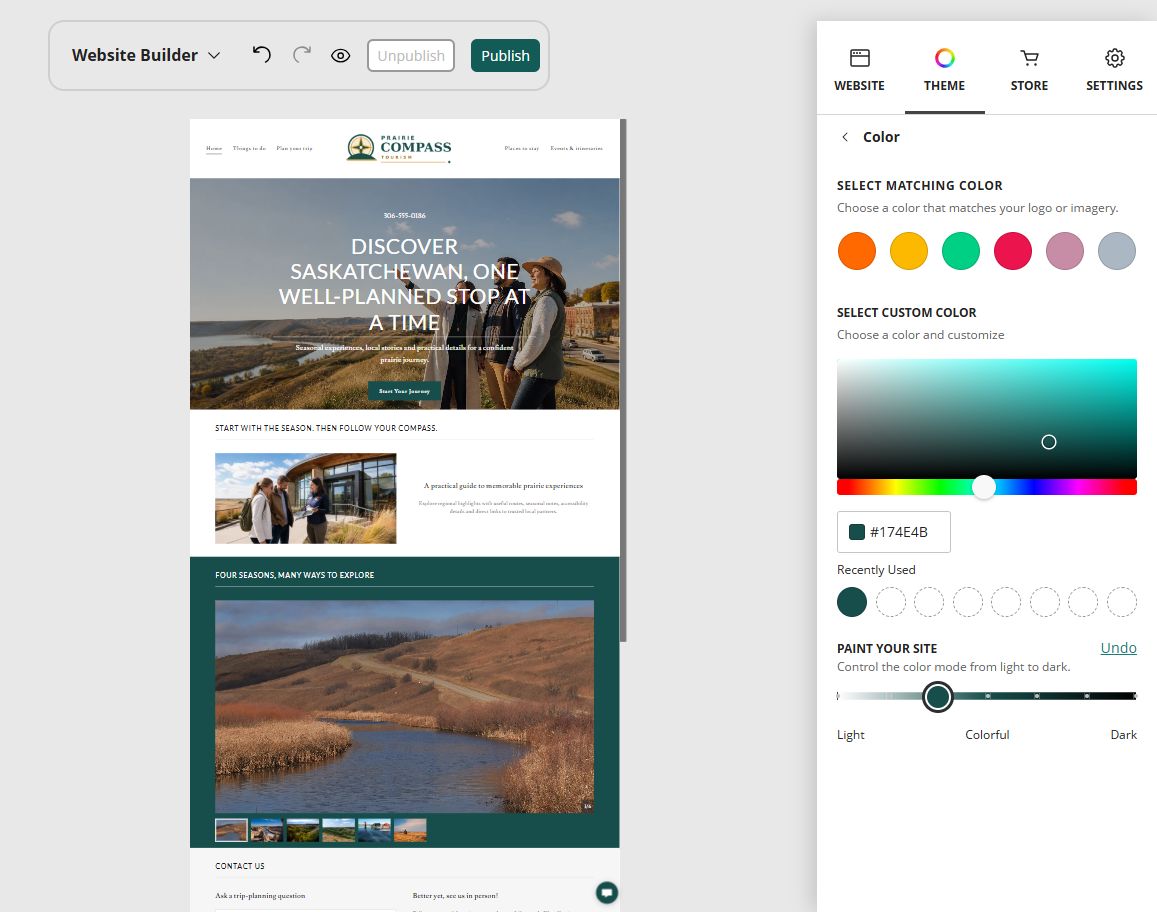Image resolution: width=1157 pixels, height=912 pixels.
Task: Click the hero heading Discover Saskatchewan
Action: click(x=404, y=284)
